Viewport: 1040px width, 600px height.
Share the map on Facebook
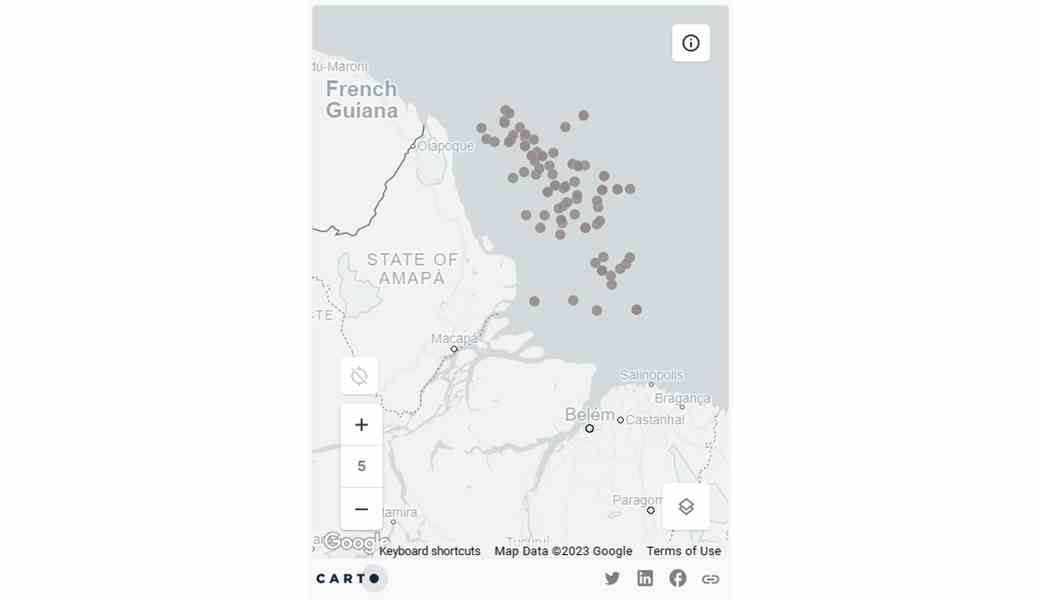[678, 578]
